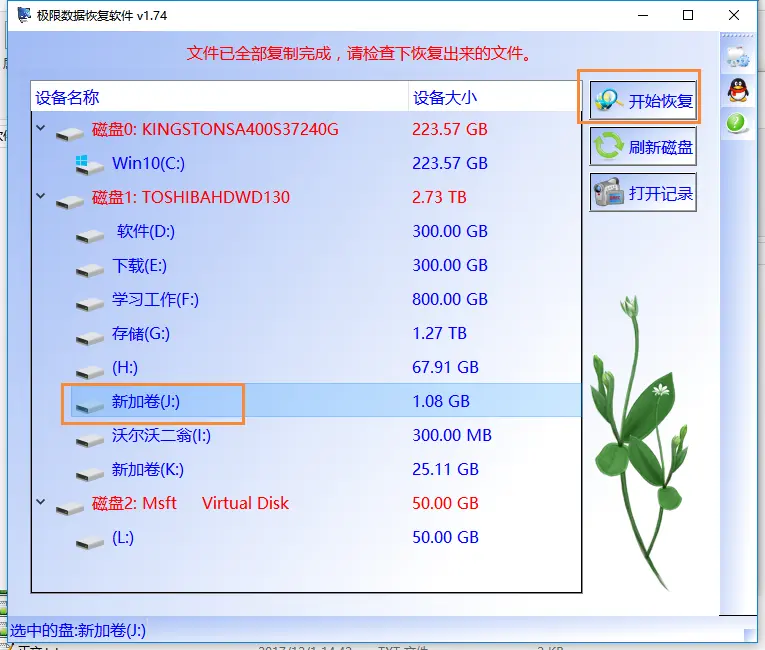Click the 25.11 GB size value
Screen dimensions: 765x650
(x=445, y=469)
